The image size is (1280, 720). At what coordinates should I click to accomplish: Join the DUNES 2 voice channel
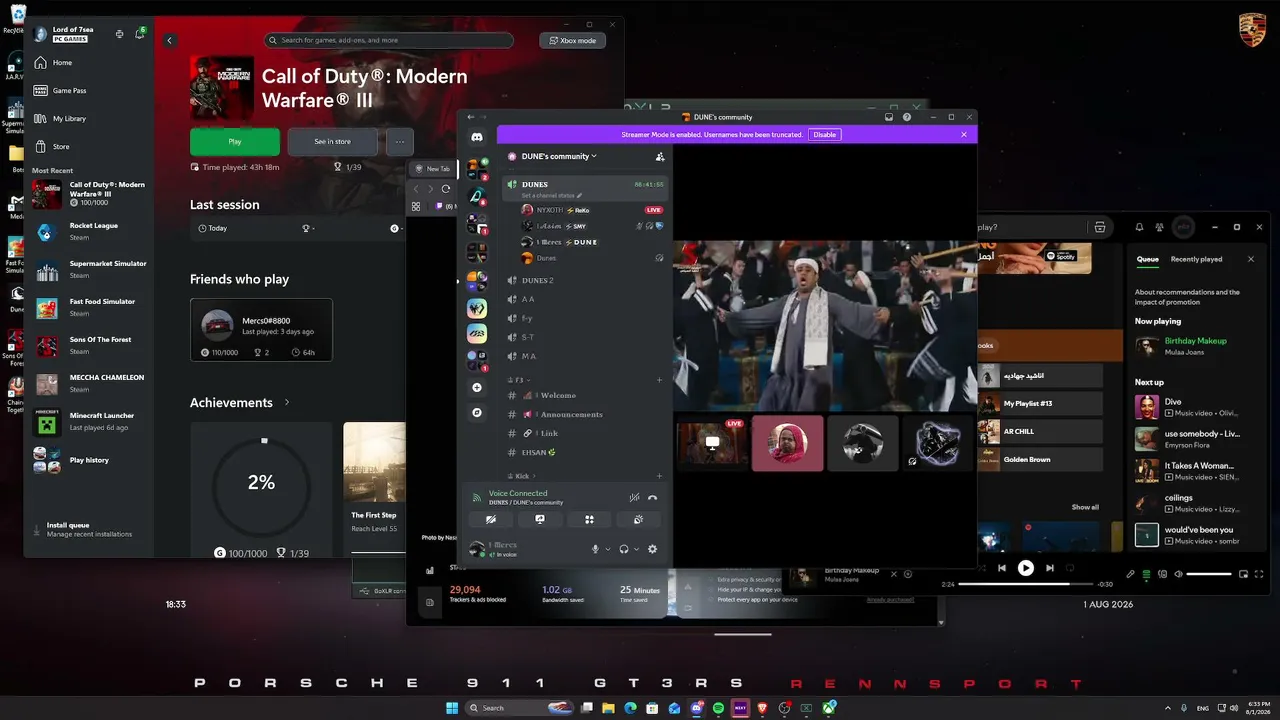586,280
